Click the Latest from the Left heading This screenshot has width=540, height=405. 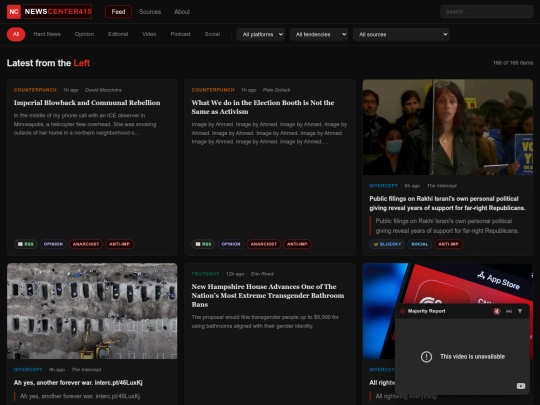click(x=49, y=63)
